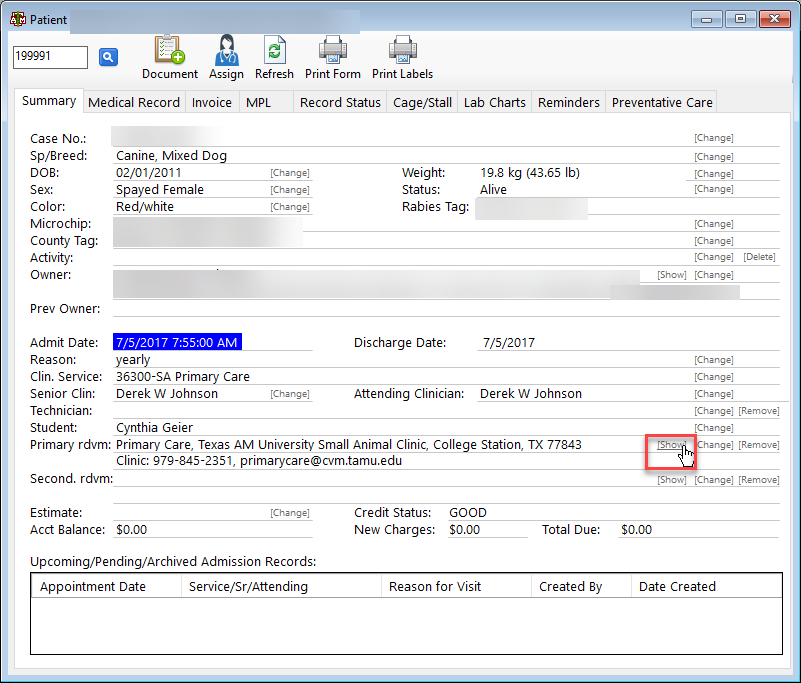Remove the Technician
The height and width of the screenshot is (683, 801).
759,411
